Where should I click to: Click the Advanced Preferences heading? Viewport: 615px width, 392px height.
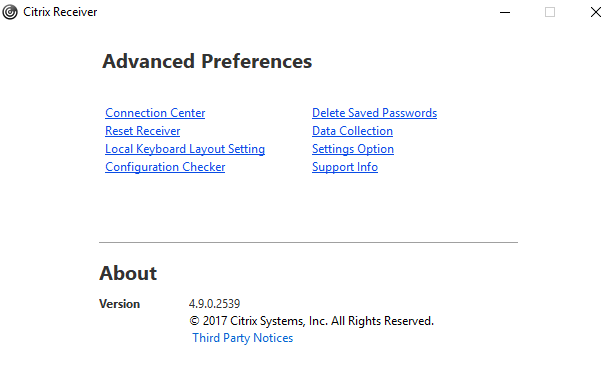[x=207, y=61]
